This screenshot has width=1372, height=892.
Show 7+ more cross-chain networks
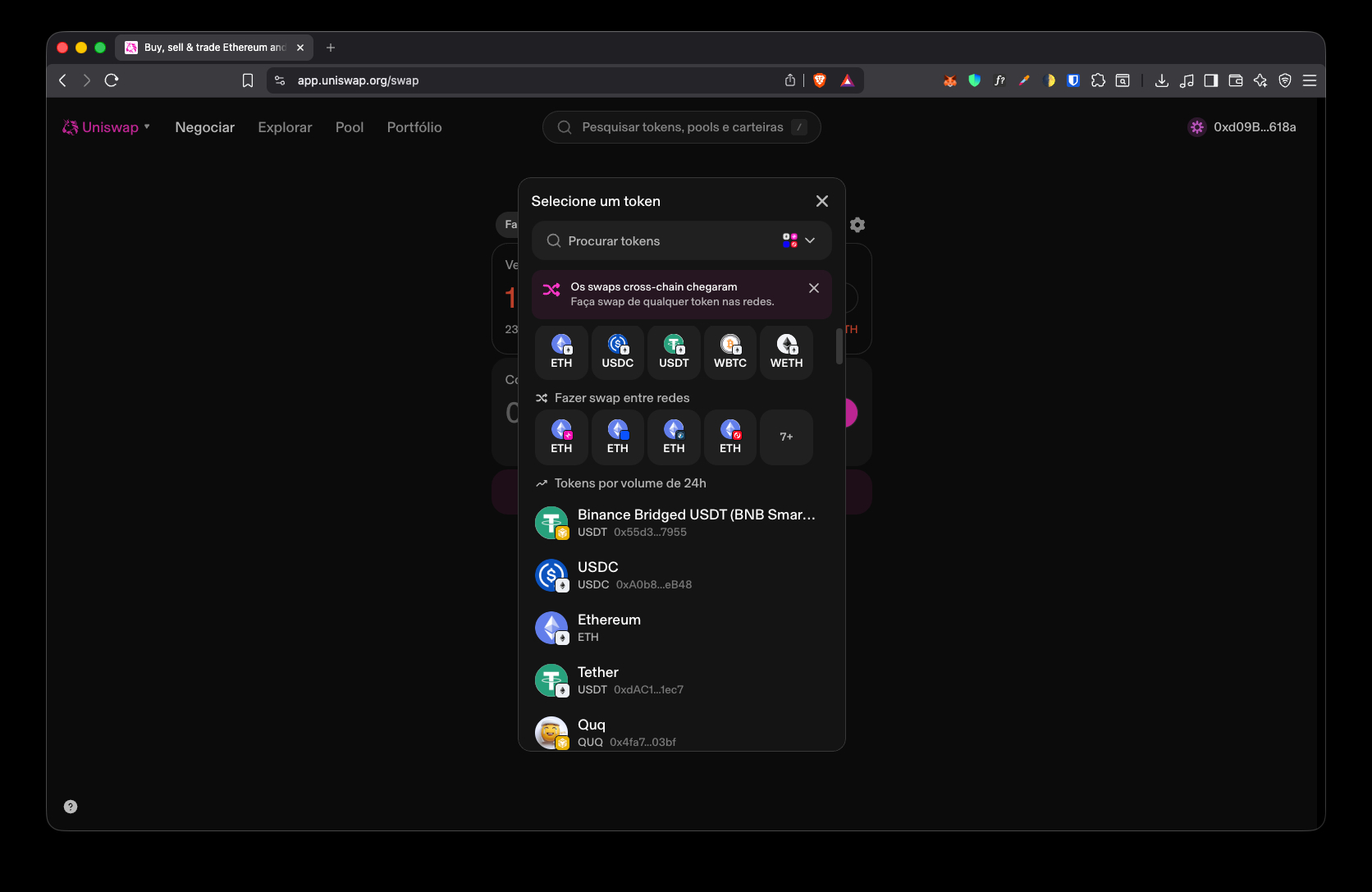786,437
